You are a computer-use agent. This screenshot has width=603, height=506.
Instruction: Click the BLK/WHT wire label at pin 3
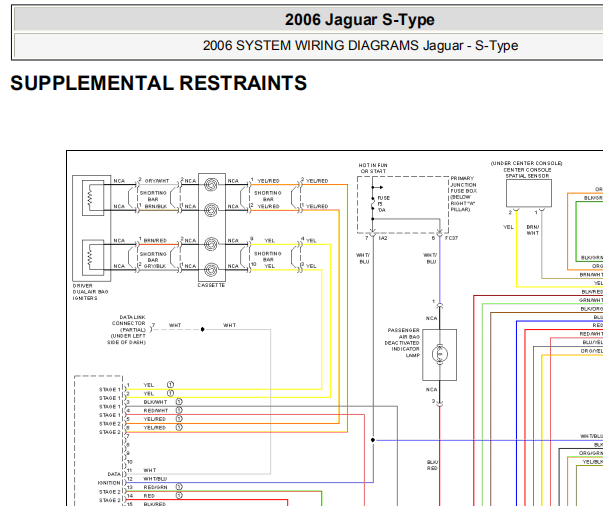click(155, 402)
